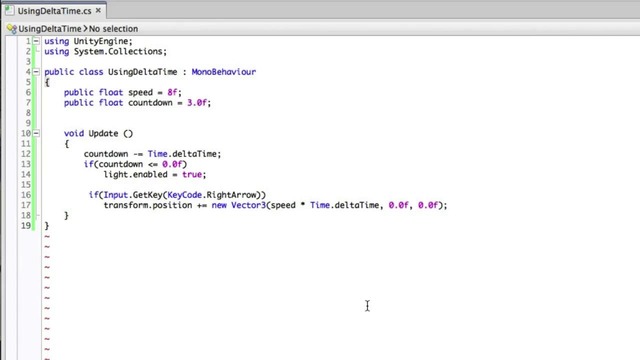Click line number 19 in the gutter
The width and height of the screenshot is (640, 360).
tap(26, 225)
